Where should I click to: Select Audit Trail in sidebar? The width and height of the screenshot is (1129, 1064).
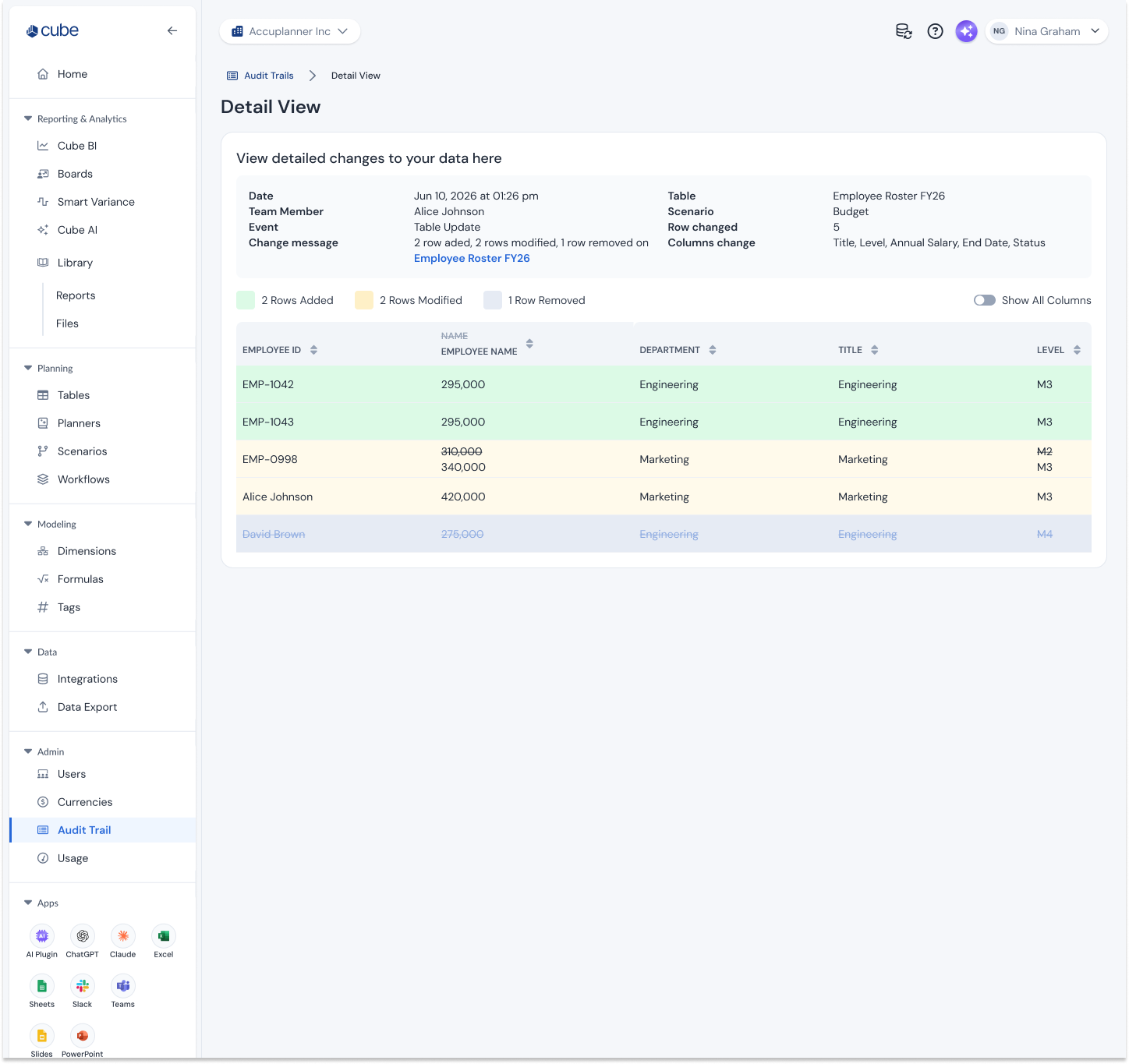pyautogui.click(x=102, y=830)
